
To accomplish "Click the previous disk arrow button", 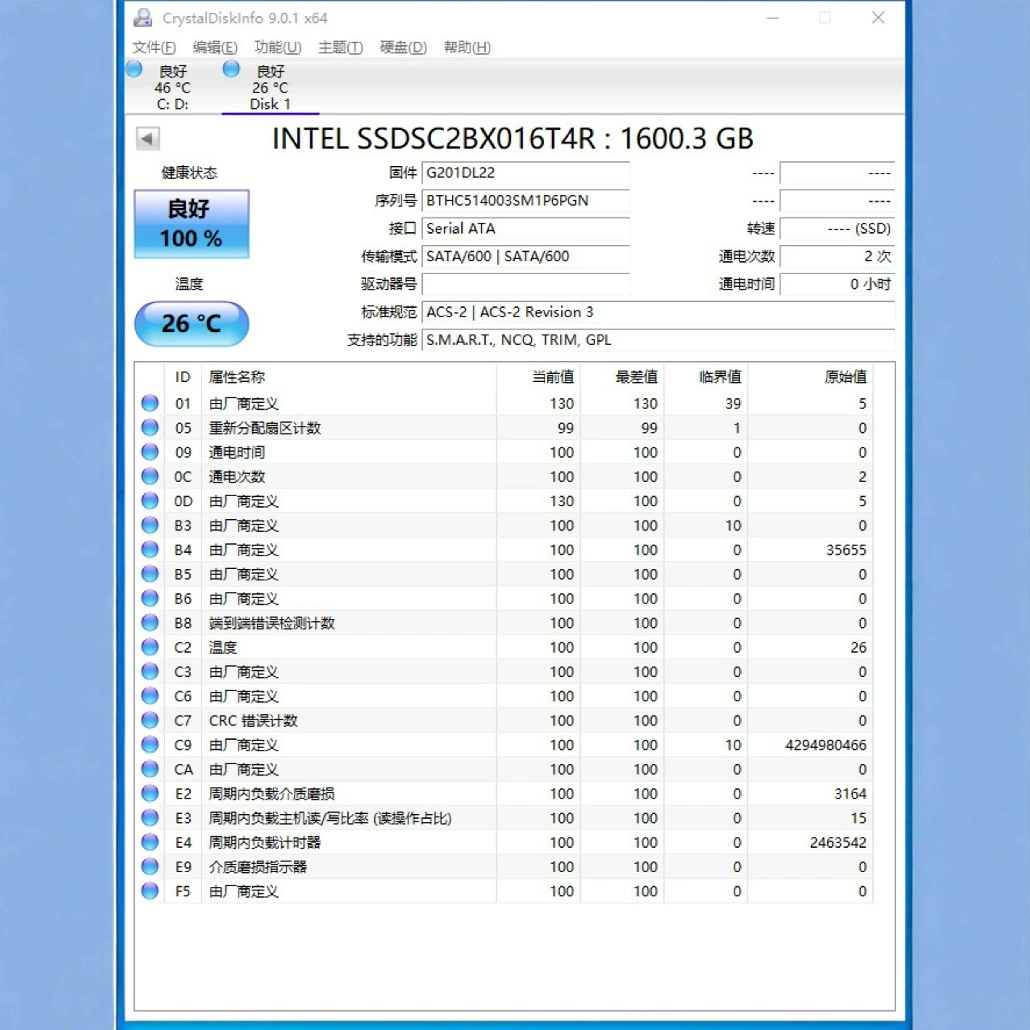I will [148, 139].
